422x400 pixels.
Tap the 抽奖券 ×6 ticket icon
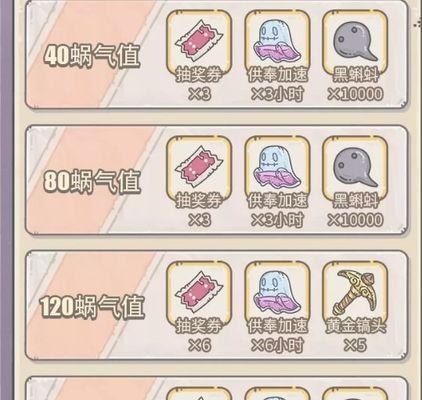click(x=199, y=293)
